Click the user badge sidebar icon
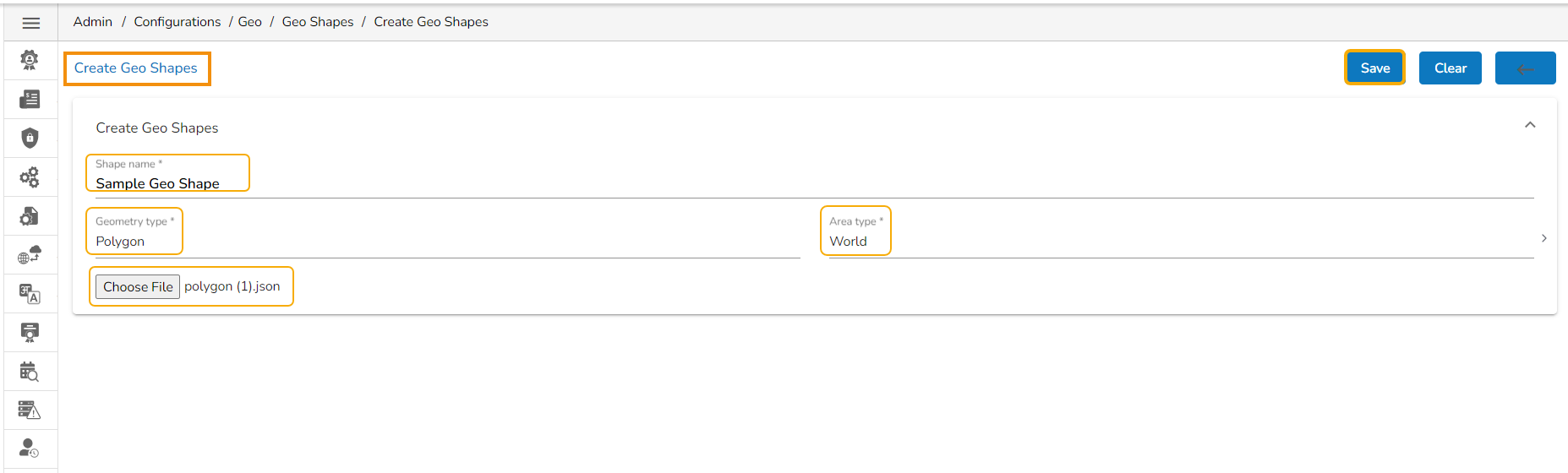 30,60
